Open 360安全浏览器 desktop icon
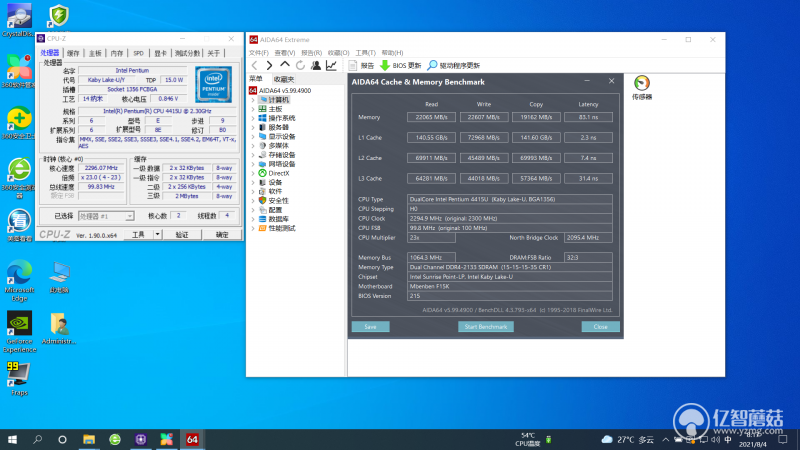The height and width of the screenshot is (450, 800). point(18,178)
